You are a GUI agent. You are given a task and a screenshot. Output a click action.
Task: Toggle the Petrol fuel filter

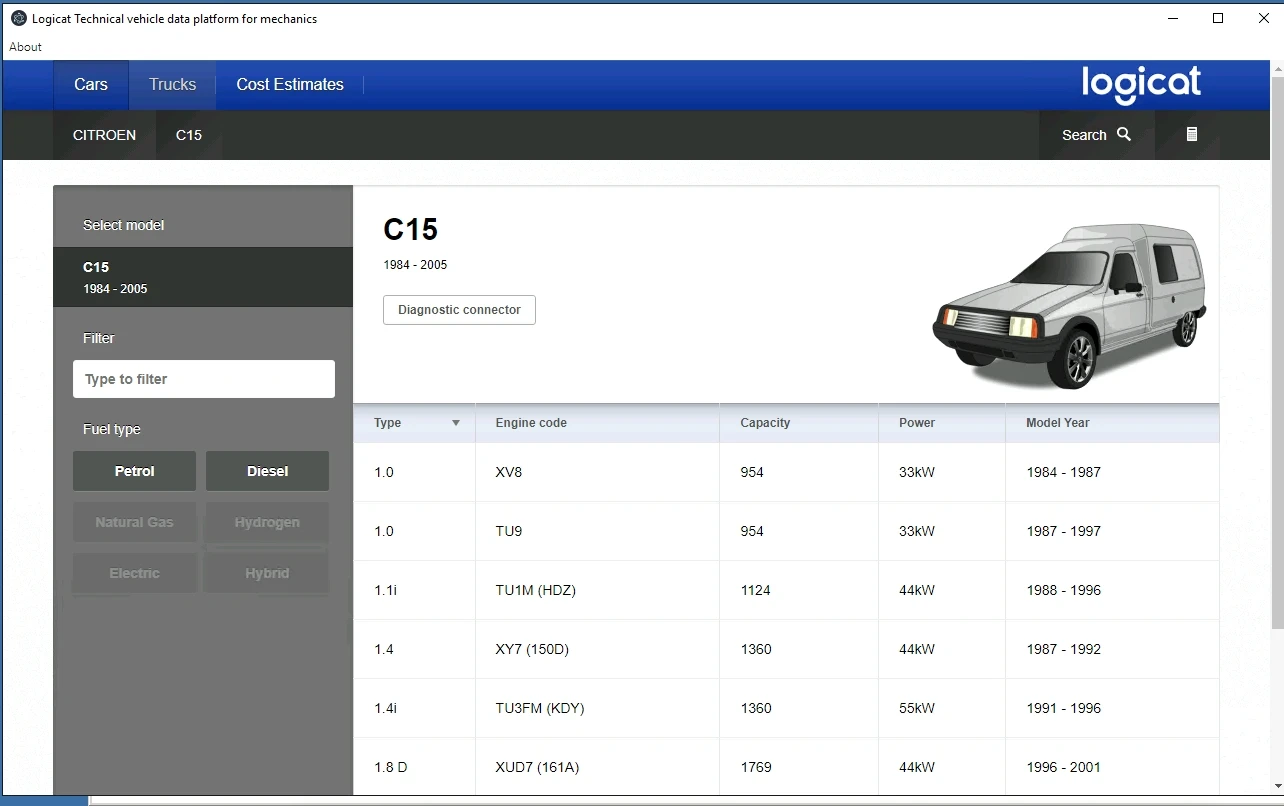click(134, 471)
